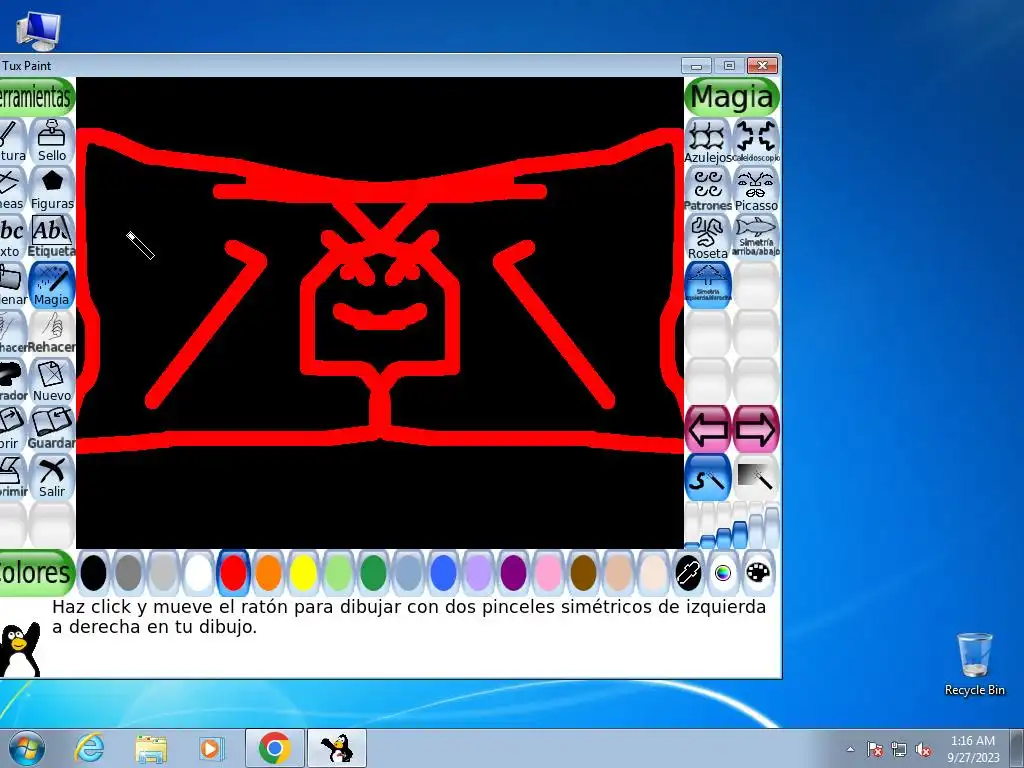
Task: Start a new drawing with Nuevo
Action: 52,381
